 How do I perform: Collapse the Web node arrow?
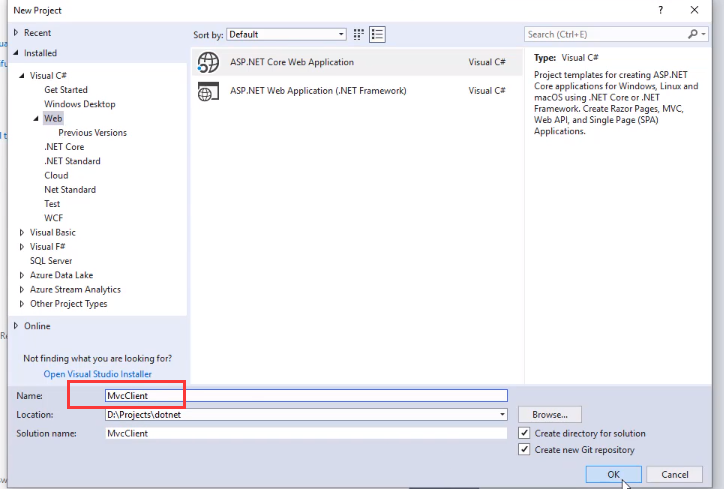coord(36,119)
